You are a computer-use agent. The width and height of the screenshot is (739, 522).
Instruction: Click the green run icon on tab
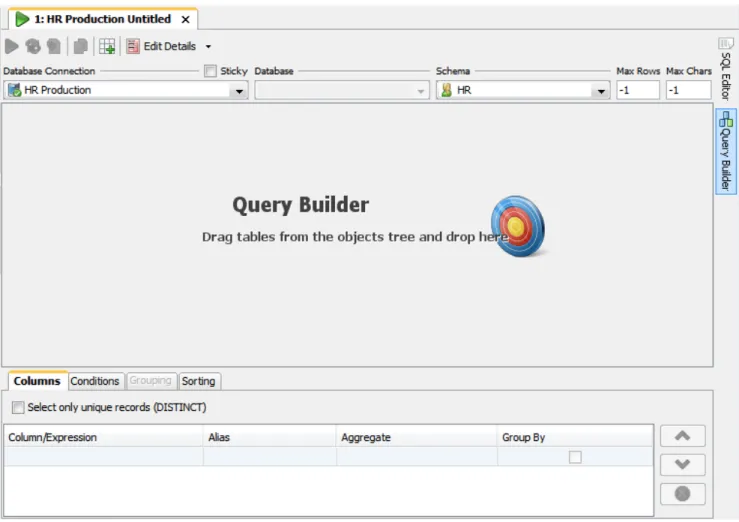click(x=22, y=19)
